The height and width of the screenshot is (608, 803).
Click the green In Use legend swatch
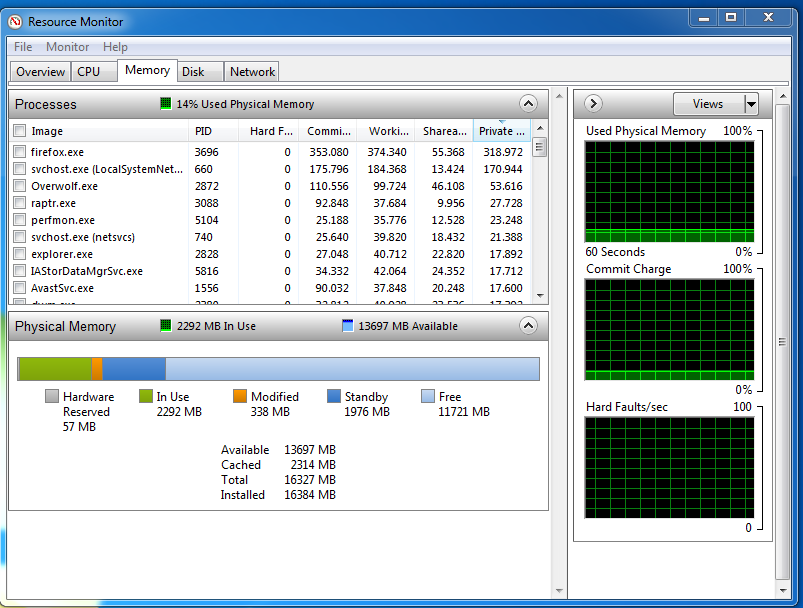(x=145, y=396)
